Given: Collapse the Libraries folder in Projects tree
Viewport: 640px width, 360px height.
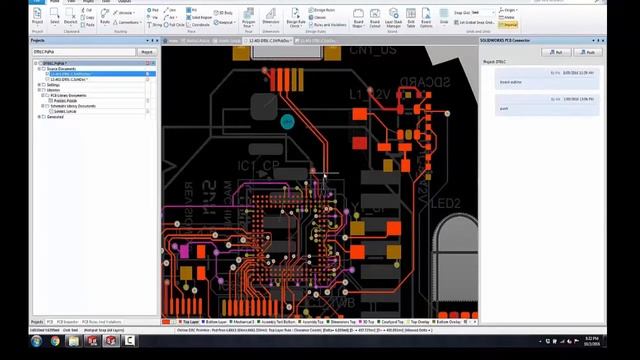Looking at the screenshot, I should point(40,90).
